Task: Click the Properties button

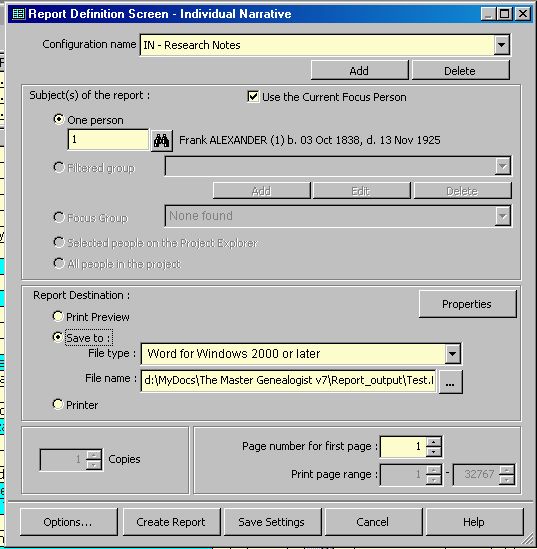Action: tap(467, 304)
